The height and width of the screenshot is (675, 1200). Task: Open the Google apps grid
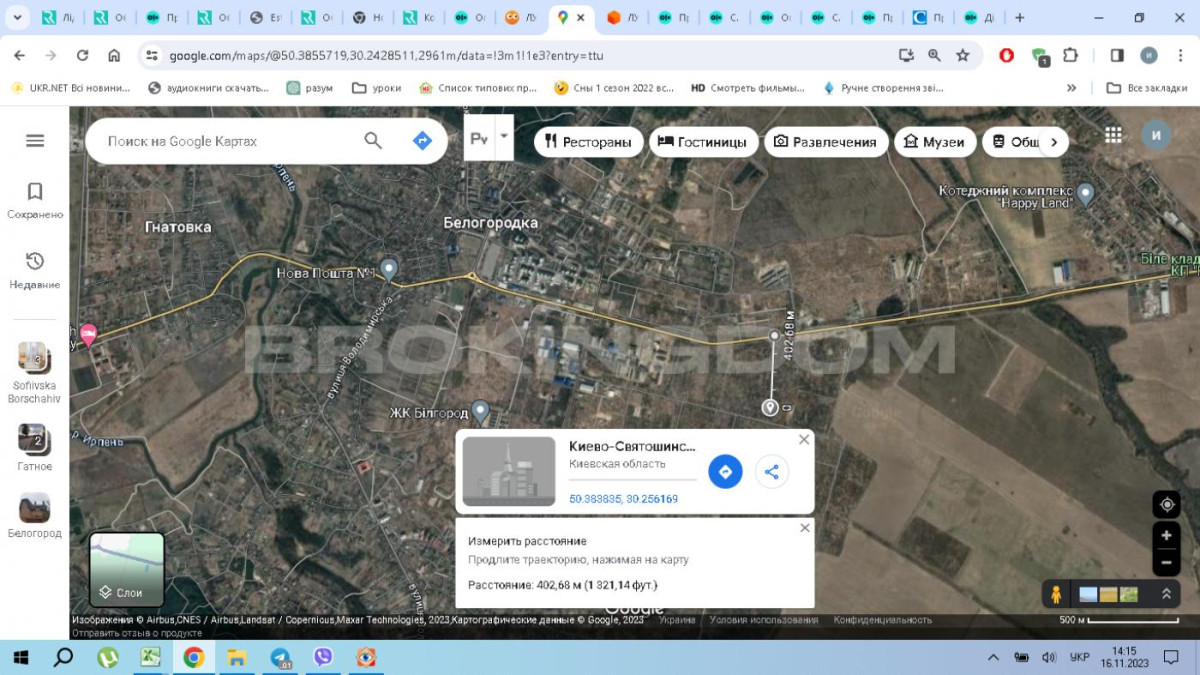1113,135
